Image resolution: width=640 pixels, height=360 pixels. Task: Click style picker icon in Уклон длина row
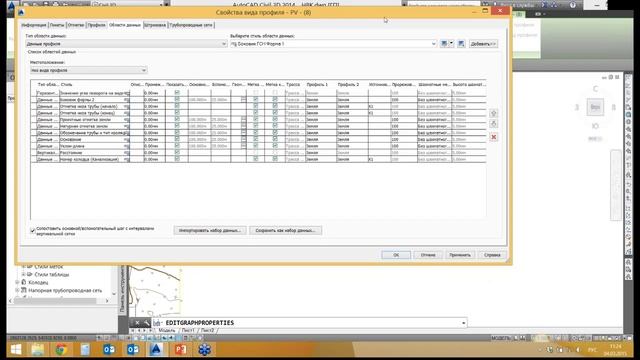tap(127, 146)
